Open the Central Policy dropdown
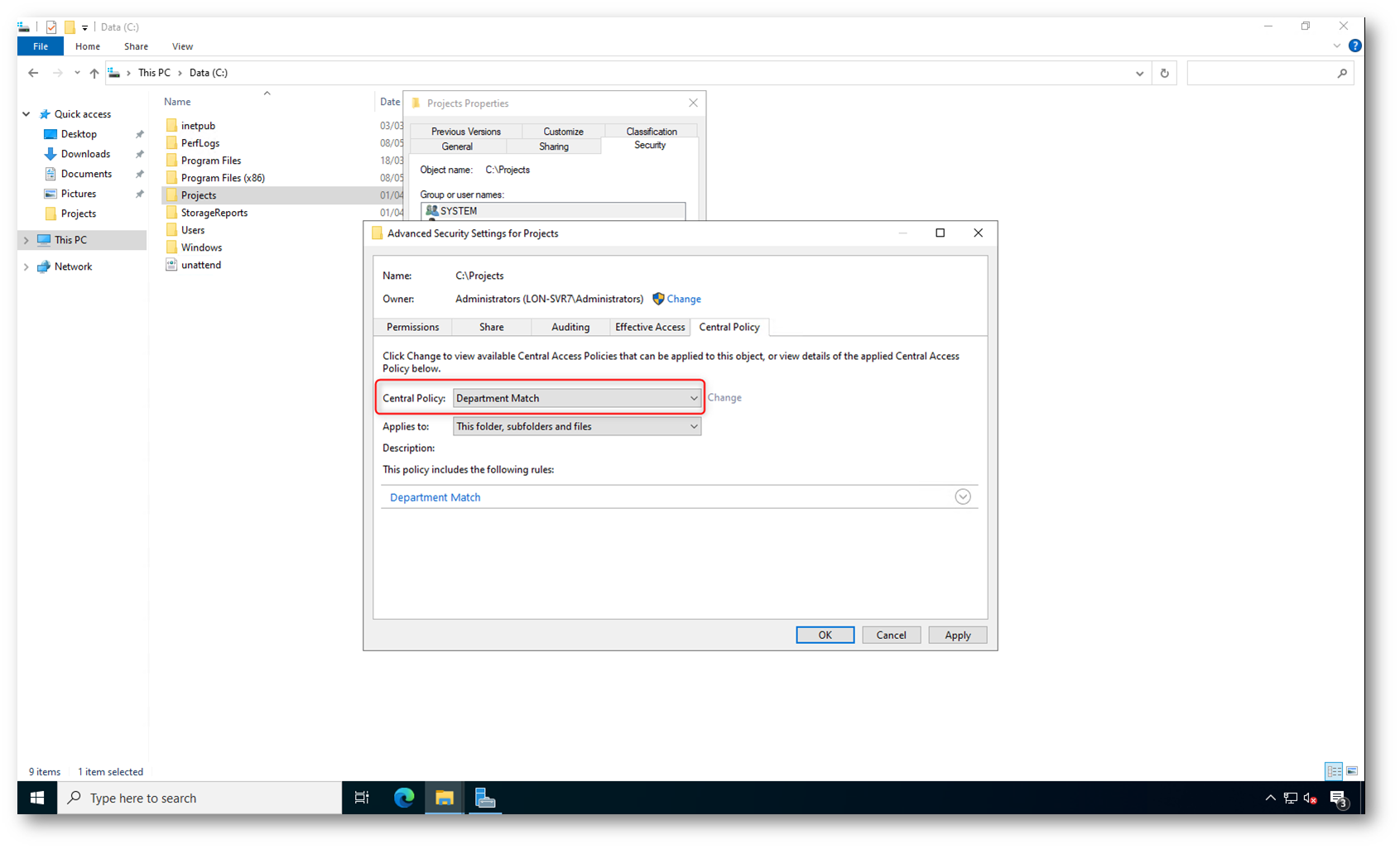 [577, 398]
